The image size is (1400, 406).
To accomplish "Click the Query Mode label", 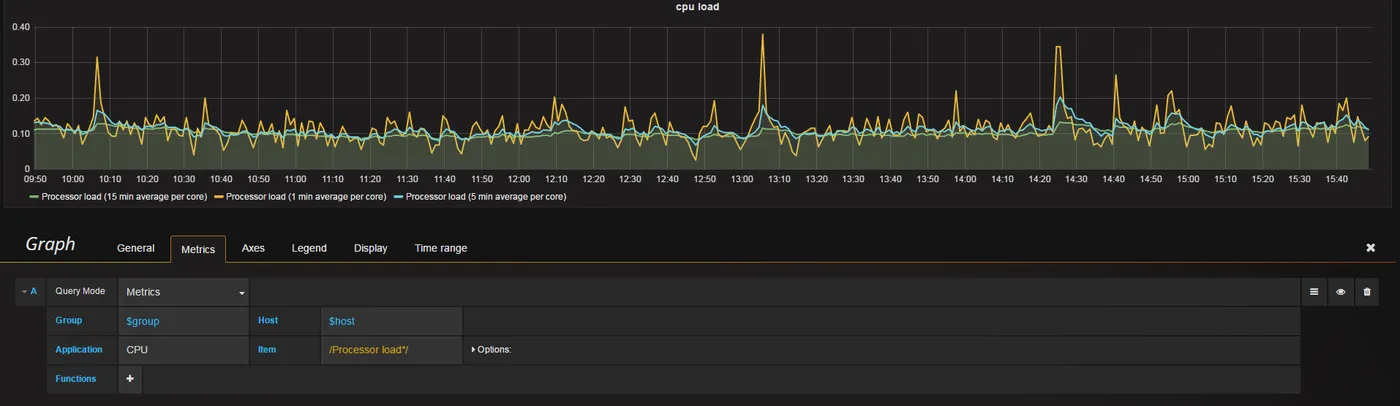I will 80,291.
